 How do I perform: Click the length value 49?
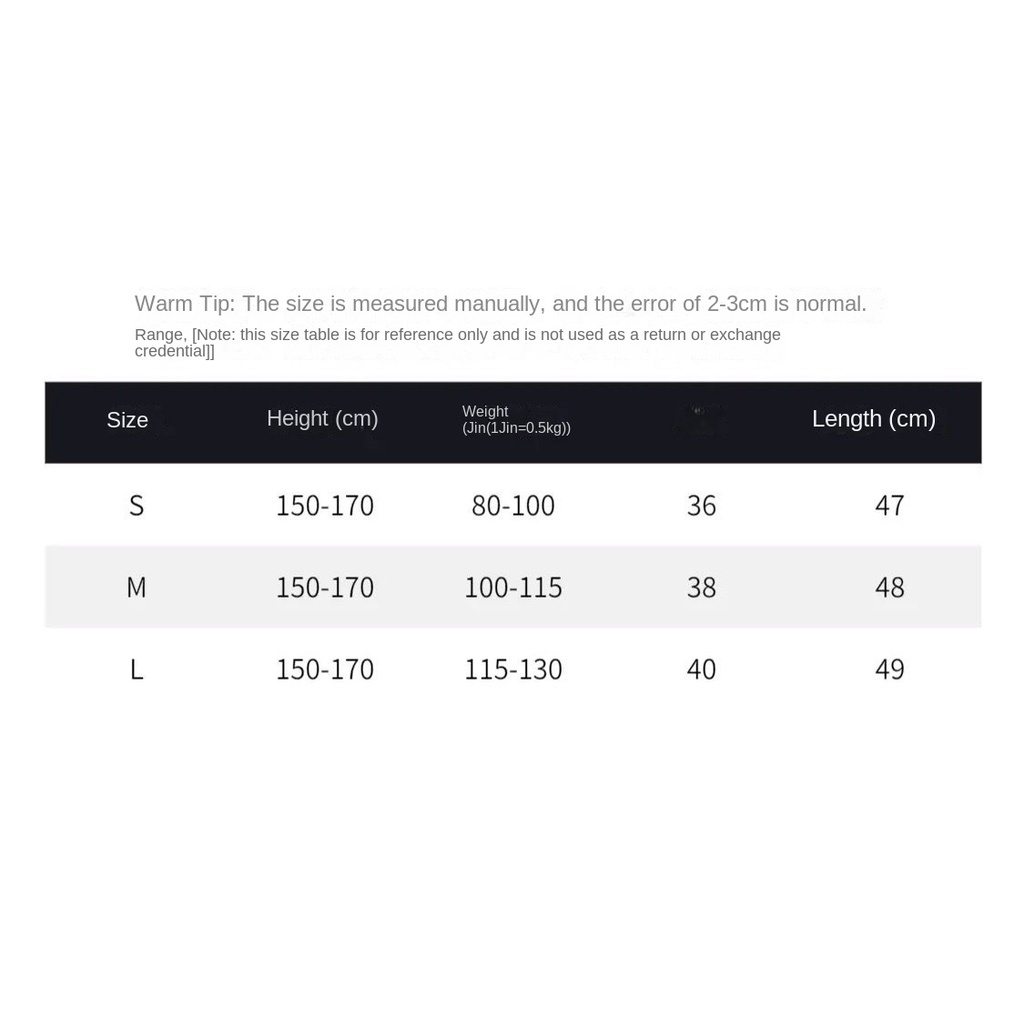[x=889, y=669]
